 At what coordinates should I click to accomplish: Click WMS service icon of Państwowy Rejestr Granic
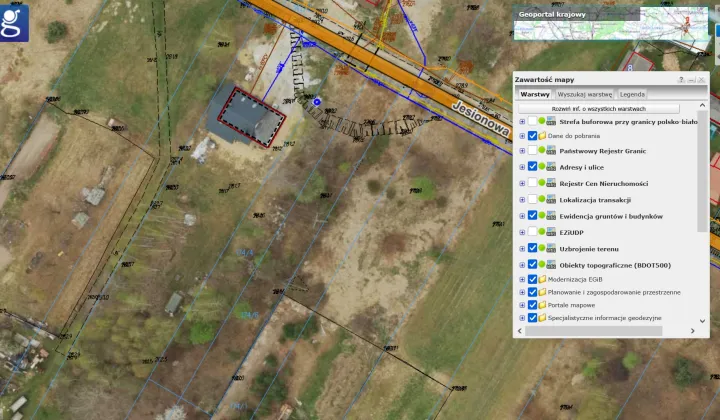pos(551,151)
